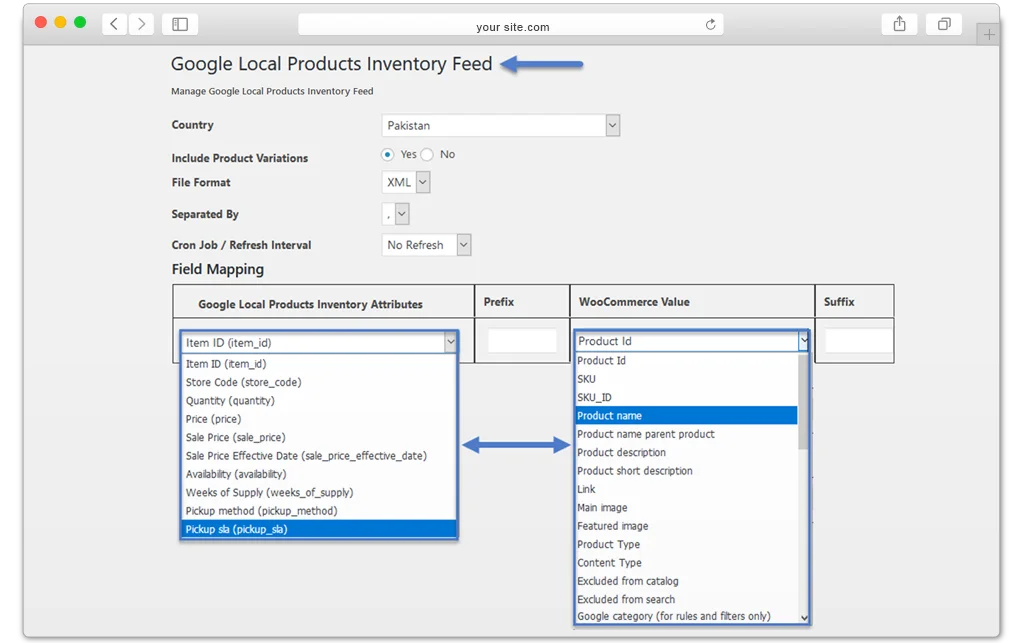Toggle the browser sidebar icon
This screenshot has height=643, width=1024.
[180, 25]
